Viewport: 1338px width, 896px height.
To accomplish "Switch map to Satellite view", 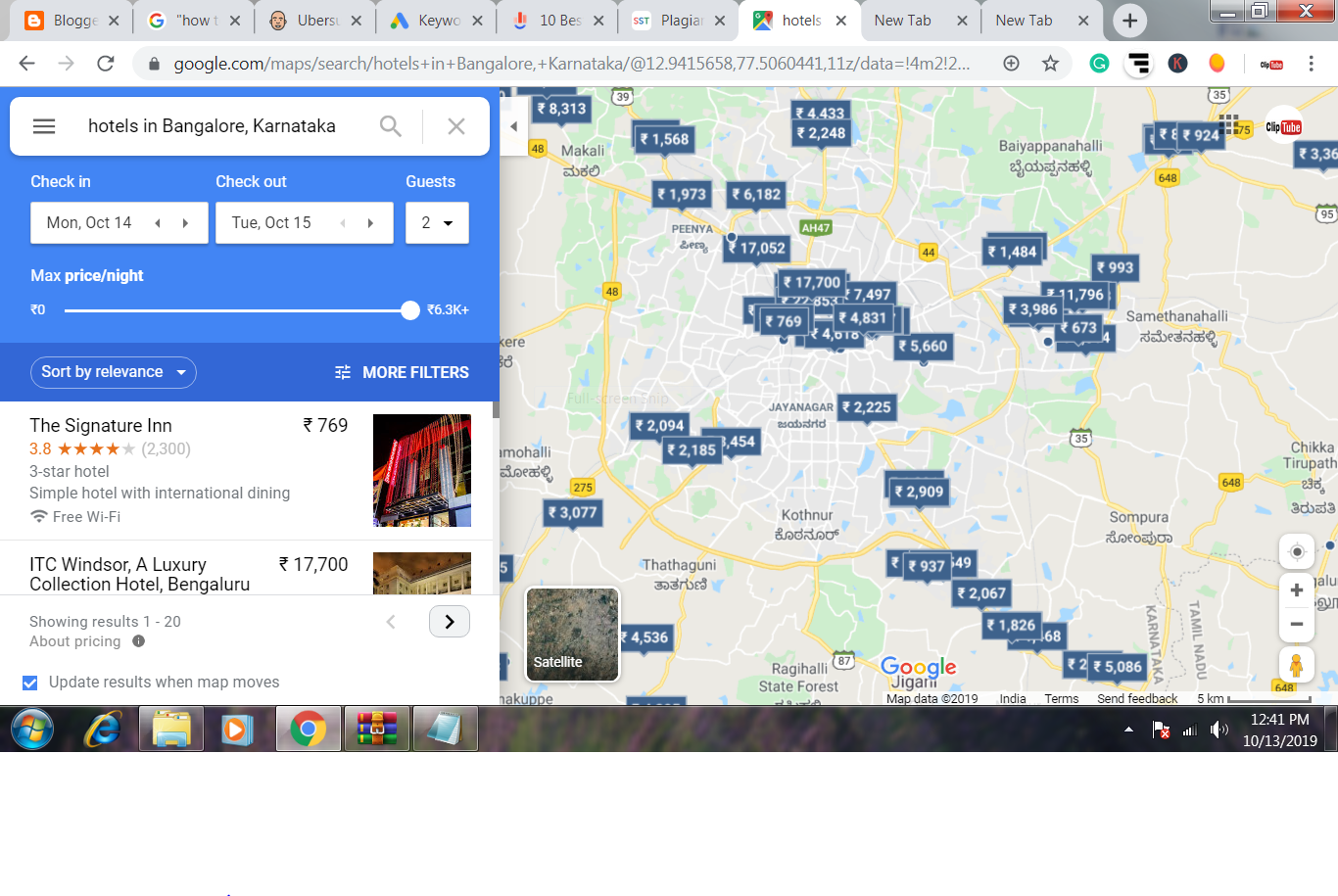I will [x=572, y=635].
